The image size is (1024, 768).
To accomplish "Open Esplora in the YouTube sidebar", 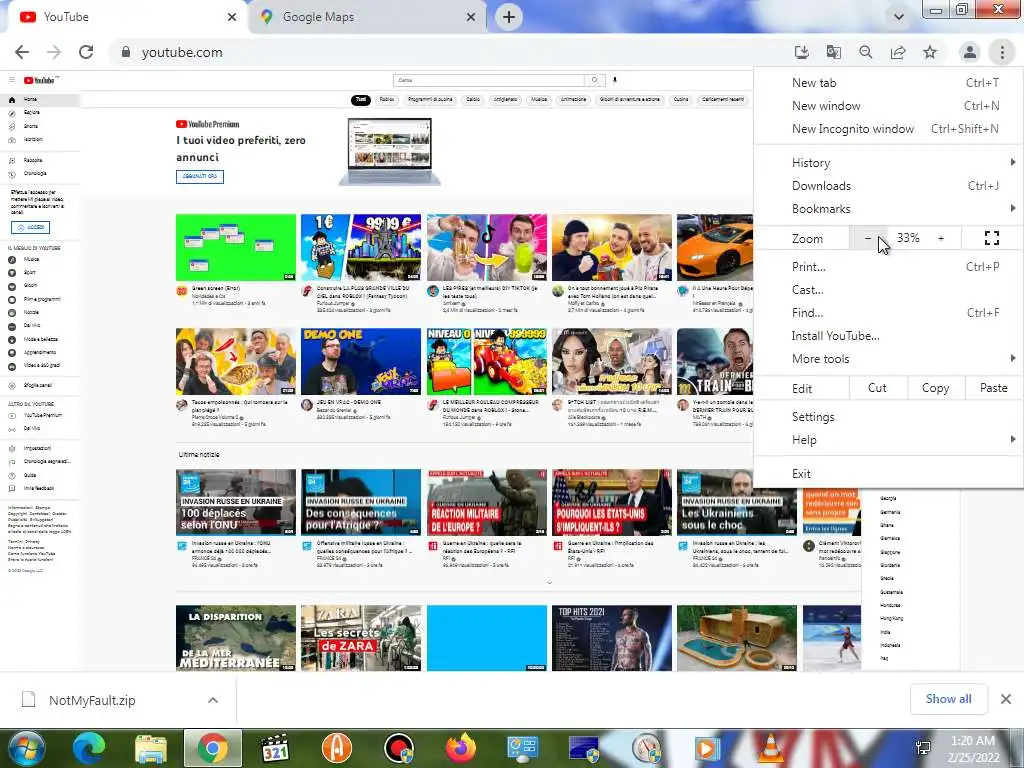I will coord(40,113).
